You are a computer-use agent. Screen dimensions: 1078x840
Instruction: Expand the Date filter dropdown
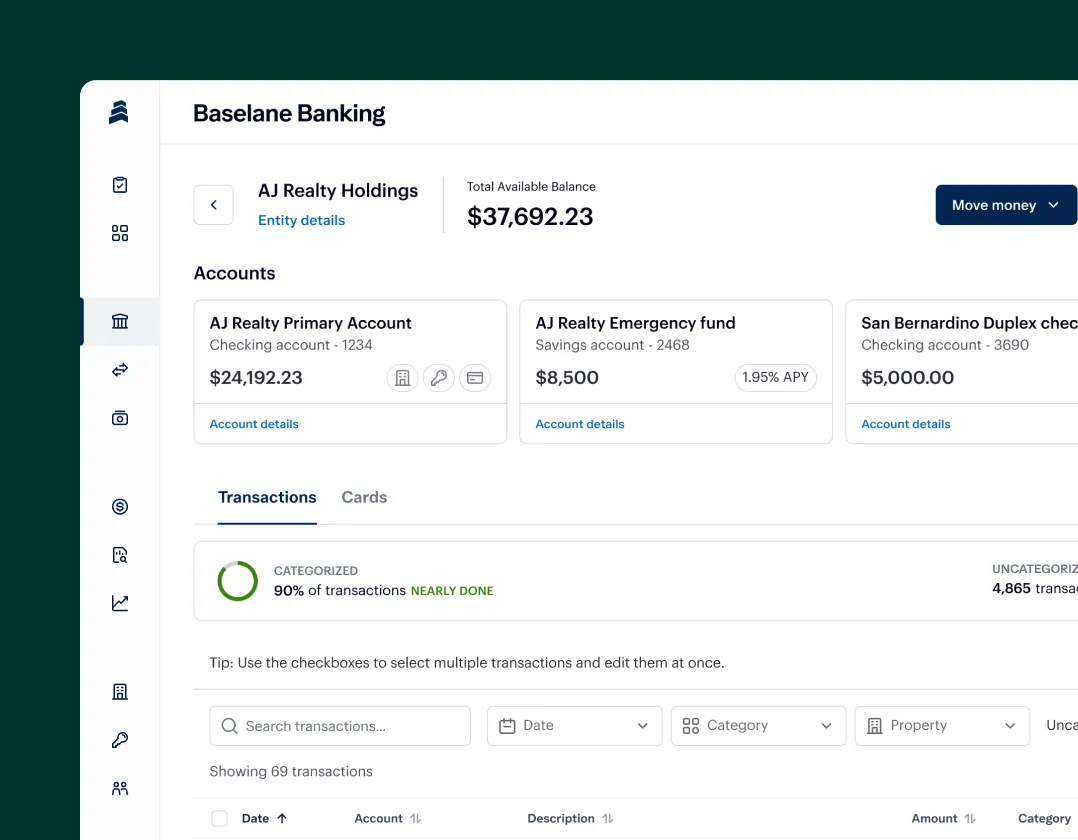pyautogui.click(x=575, y=726)
